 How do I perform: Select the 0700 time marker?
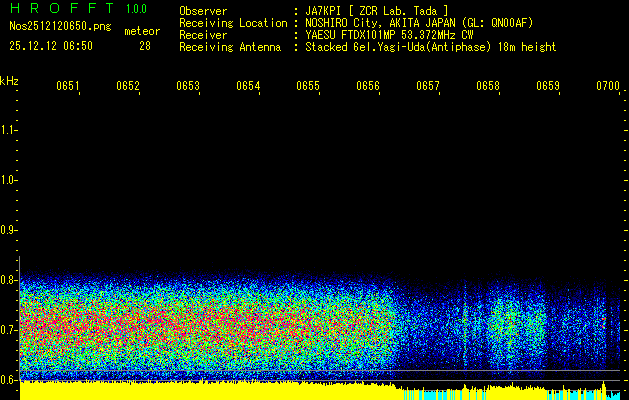(607, 87)
